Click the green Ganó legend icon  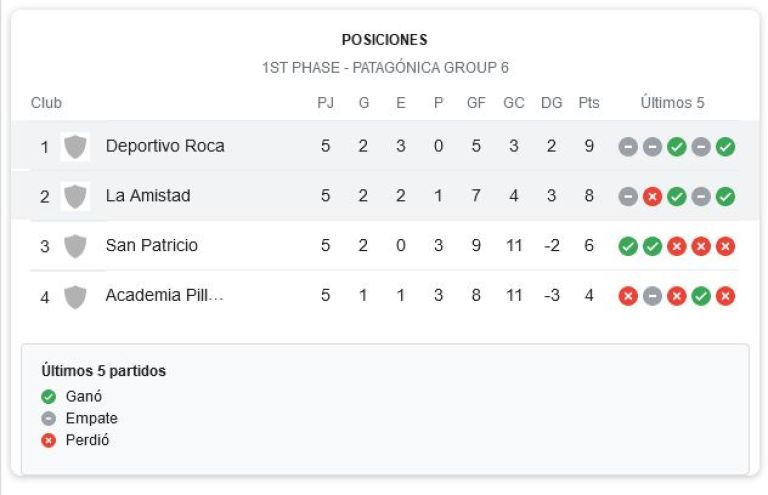click(x=48, y=397)
